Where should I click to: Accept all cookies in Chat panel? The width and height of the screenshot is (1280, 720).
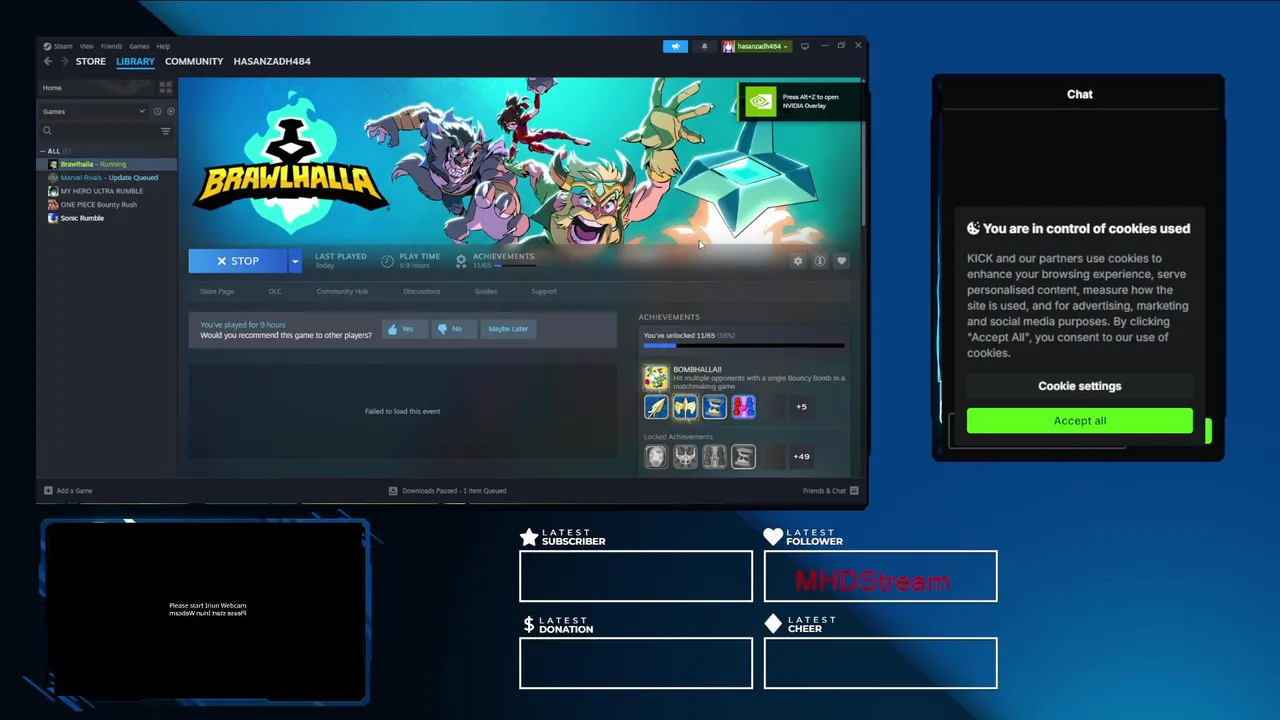[1080, 421]
